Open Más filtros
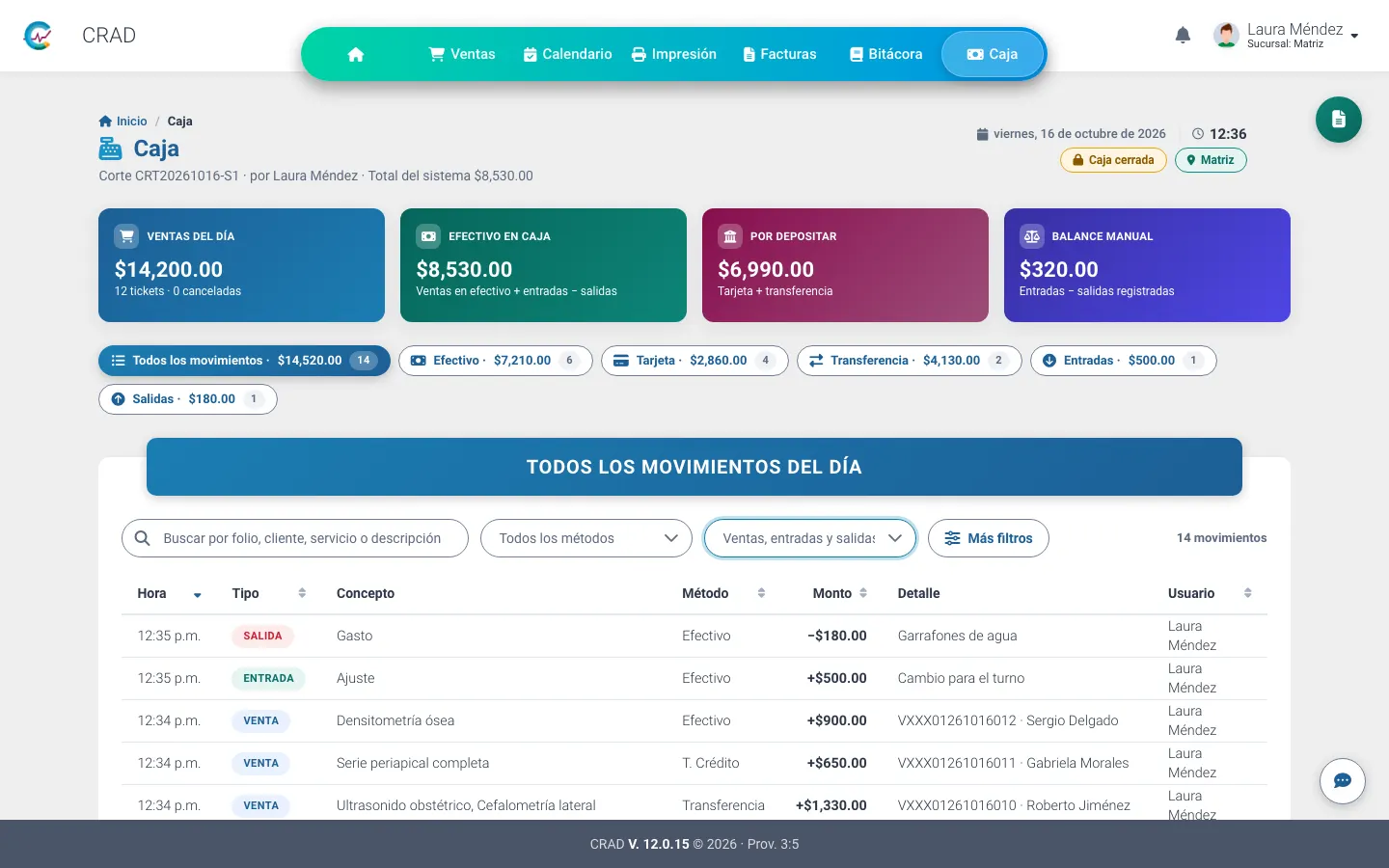This screenshot has width=1389, height=868. click(x=989, y=538)
